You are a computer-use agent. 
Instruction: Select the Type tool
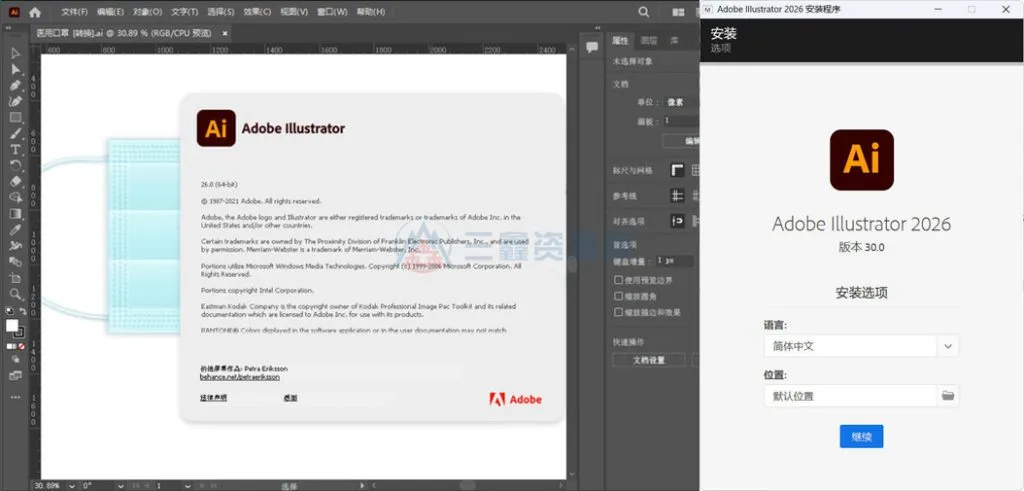click(x=15, y=150)
